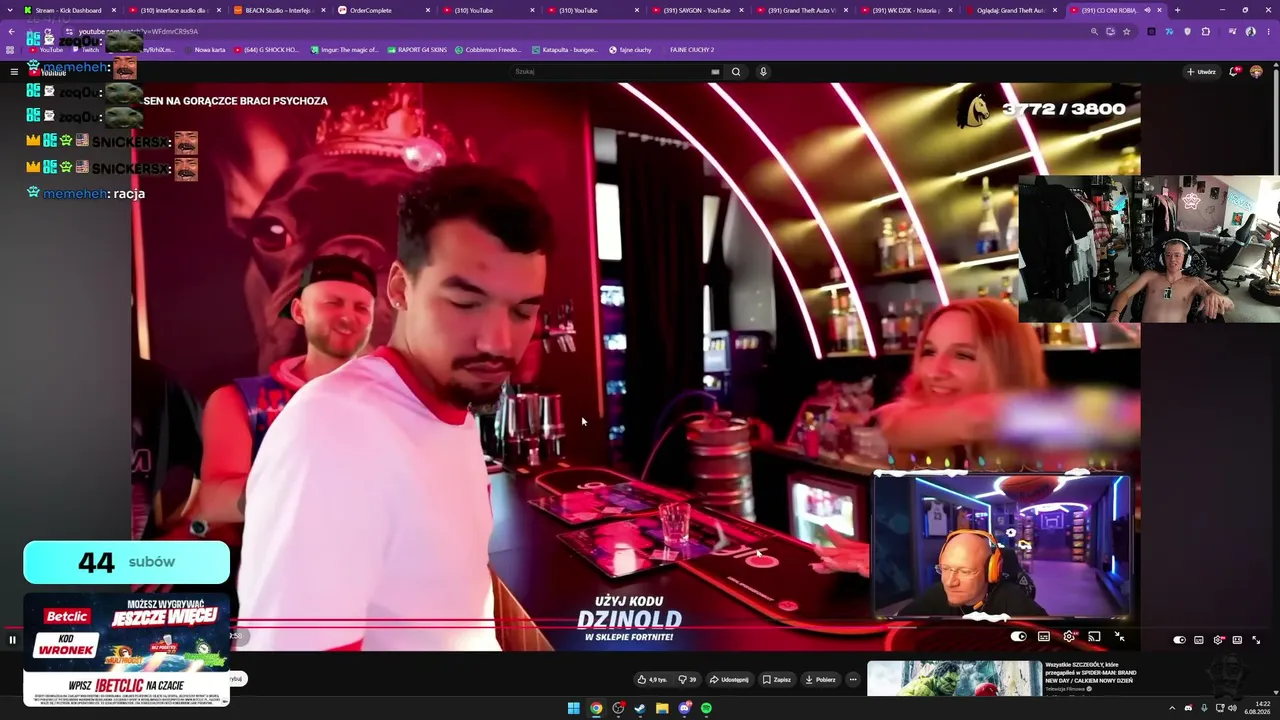Viewport: 1280px width, 720px height.
Task: Open Steam from the taskbar
Action: [640, 708]
